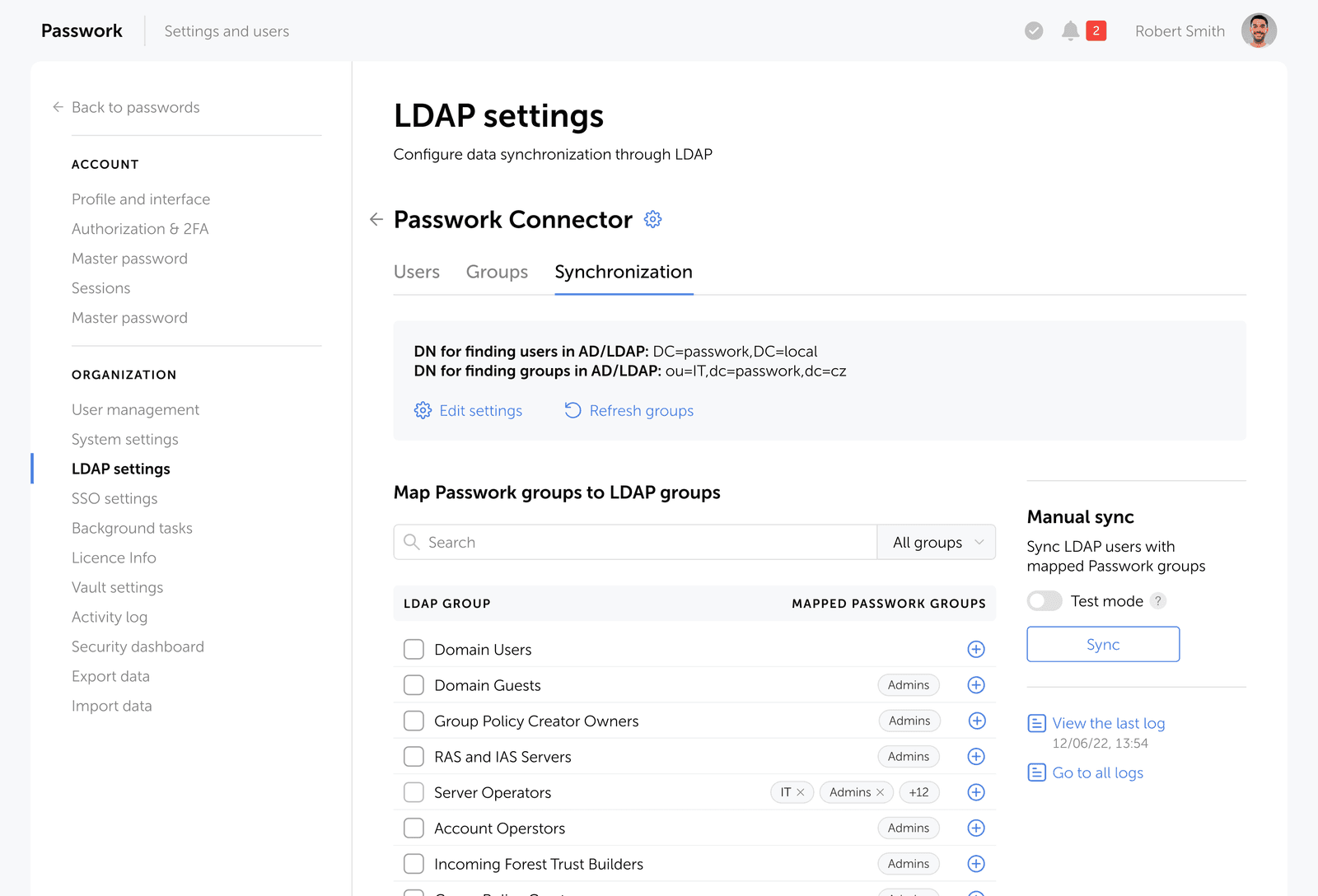Click the Back to passwords arrow icon
The width and height of the screenshot is (1318, 896).
point(58,107)
